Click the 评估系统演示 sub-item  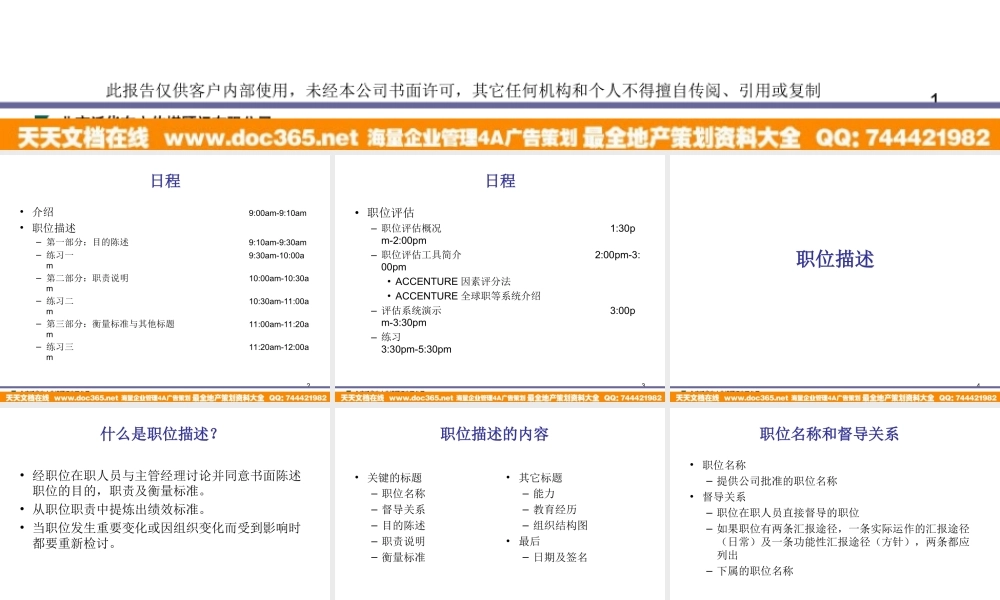[x=411, y=311]
